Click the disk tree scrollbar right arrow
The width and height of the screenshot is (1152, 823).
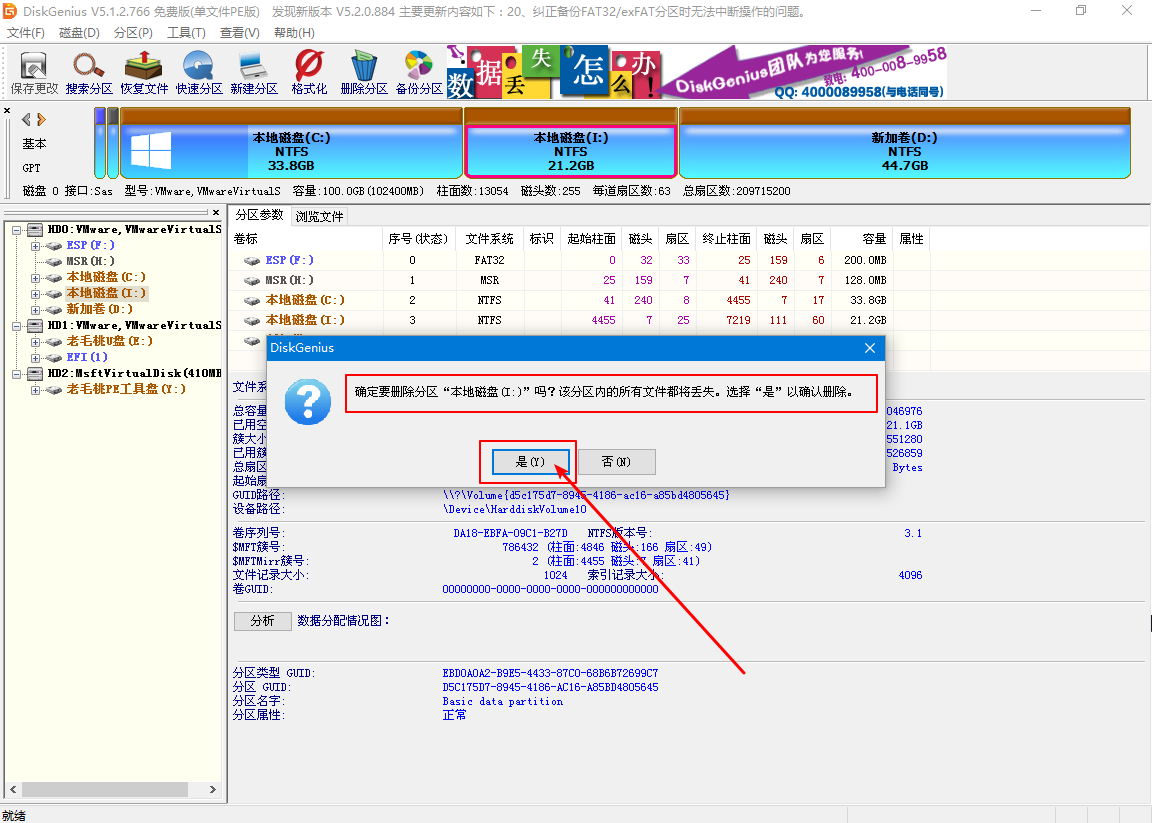[x=213, y=789]
